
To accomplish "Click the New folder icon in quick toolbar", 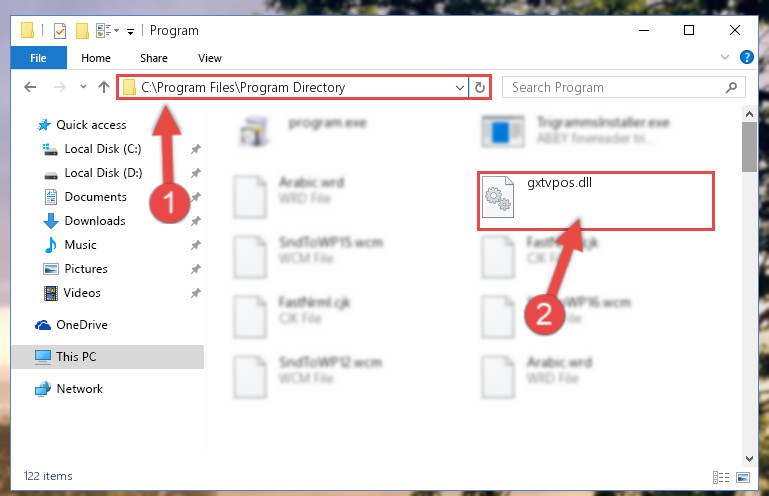I will click(82, 31).
